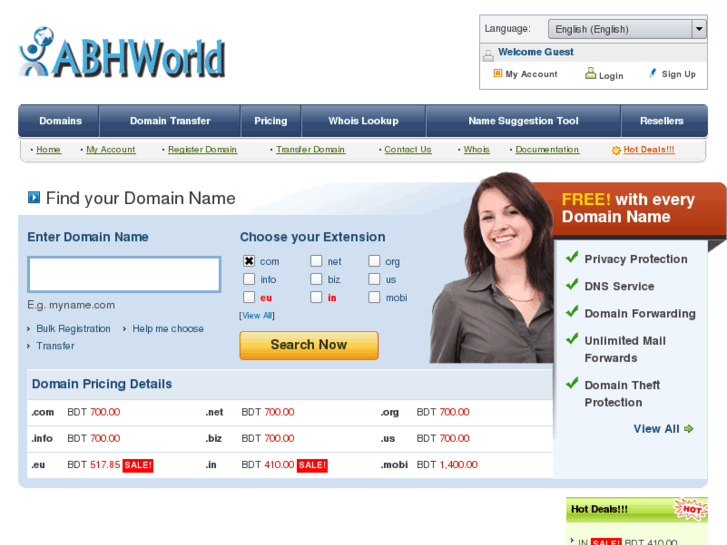Click the Documentation link
The height and width of the screenshot is (545, 727).
coord(547,149)
